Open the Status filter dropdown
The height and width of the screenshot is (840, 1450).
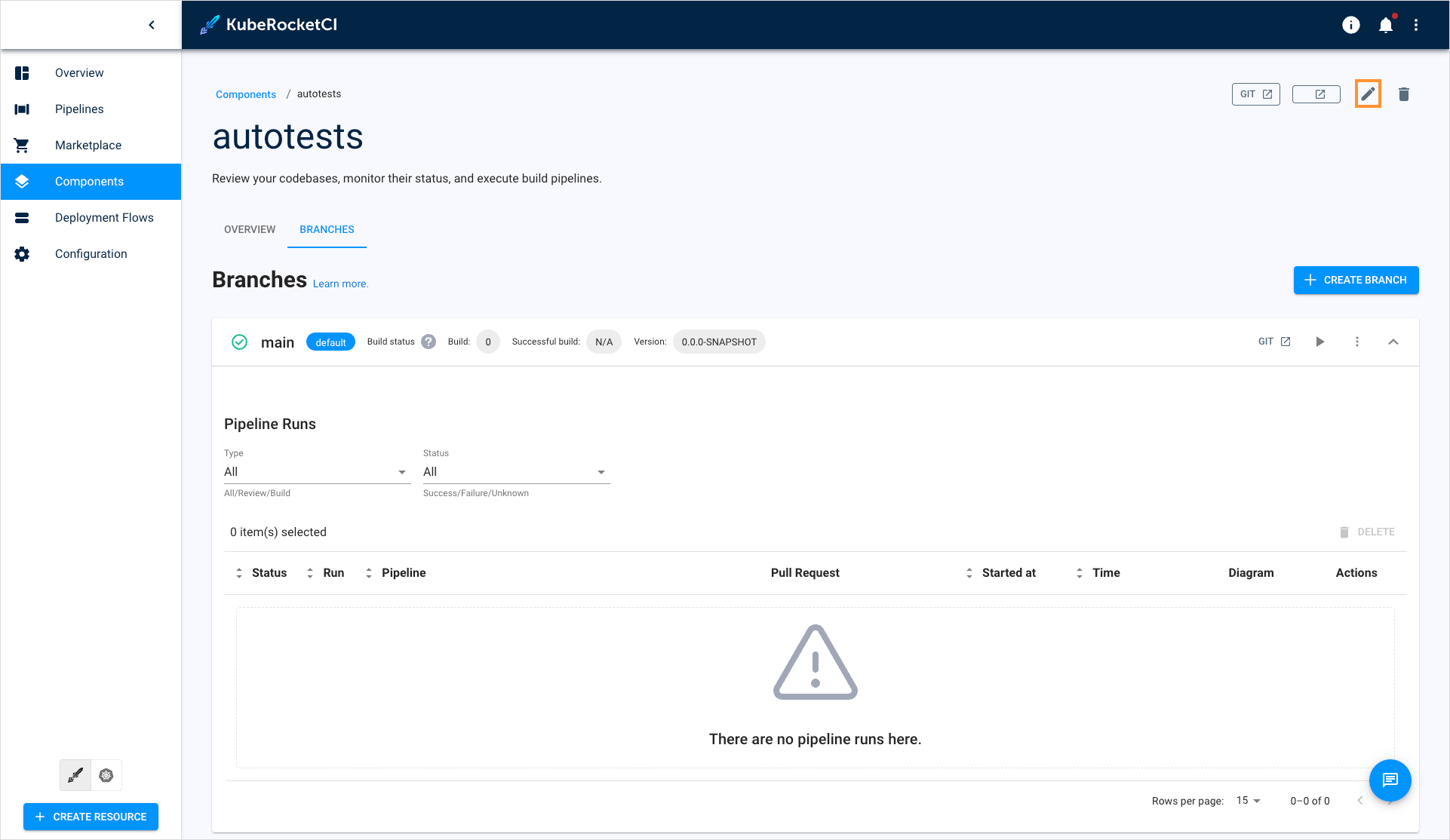point(601,471)
